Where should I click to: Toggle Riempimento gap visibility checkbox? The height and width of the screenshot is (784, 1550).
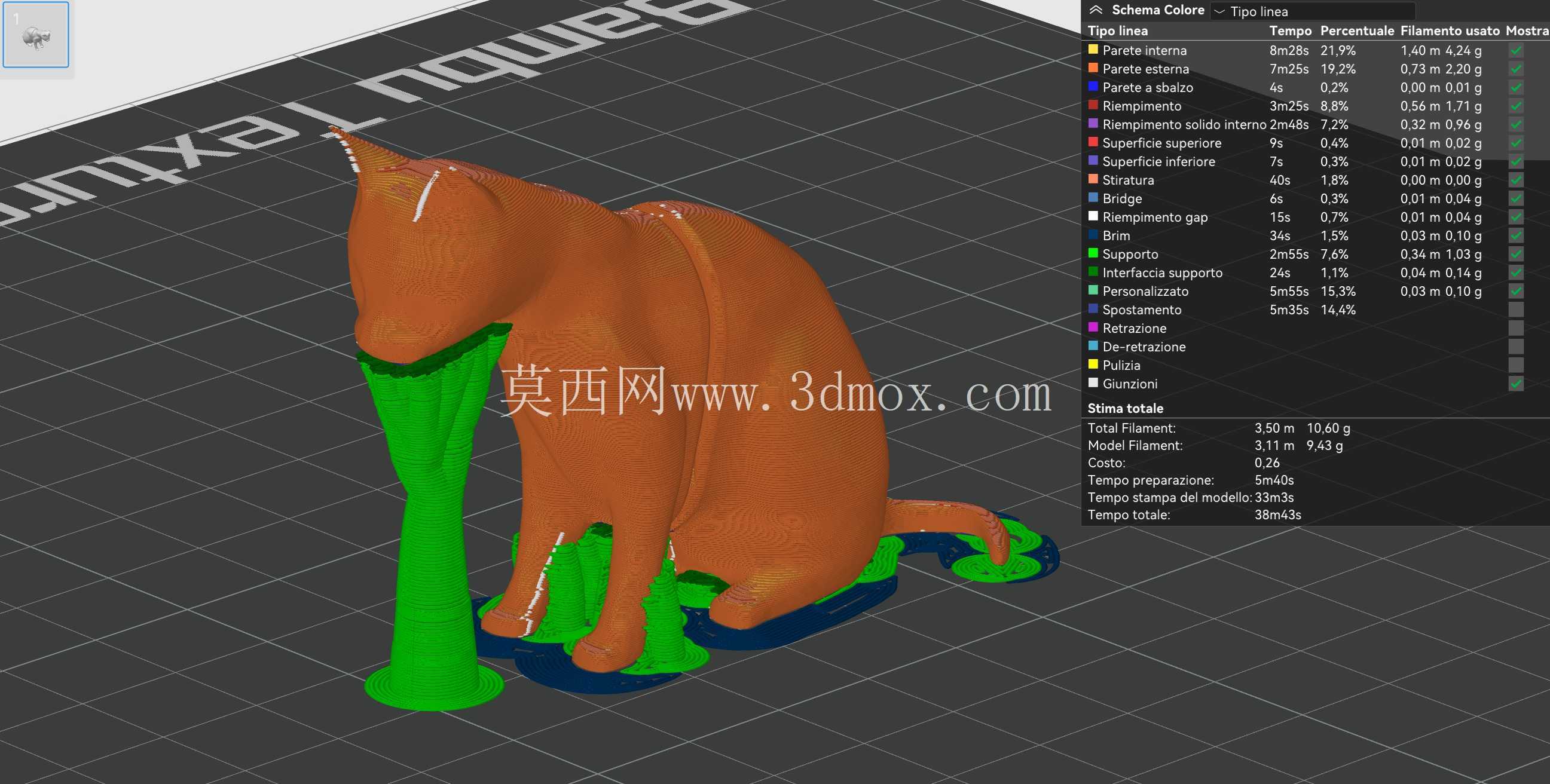click(x=1516, y=217)
